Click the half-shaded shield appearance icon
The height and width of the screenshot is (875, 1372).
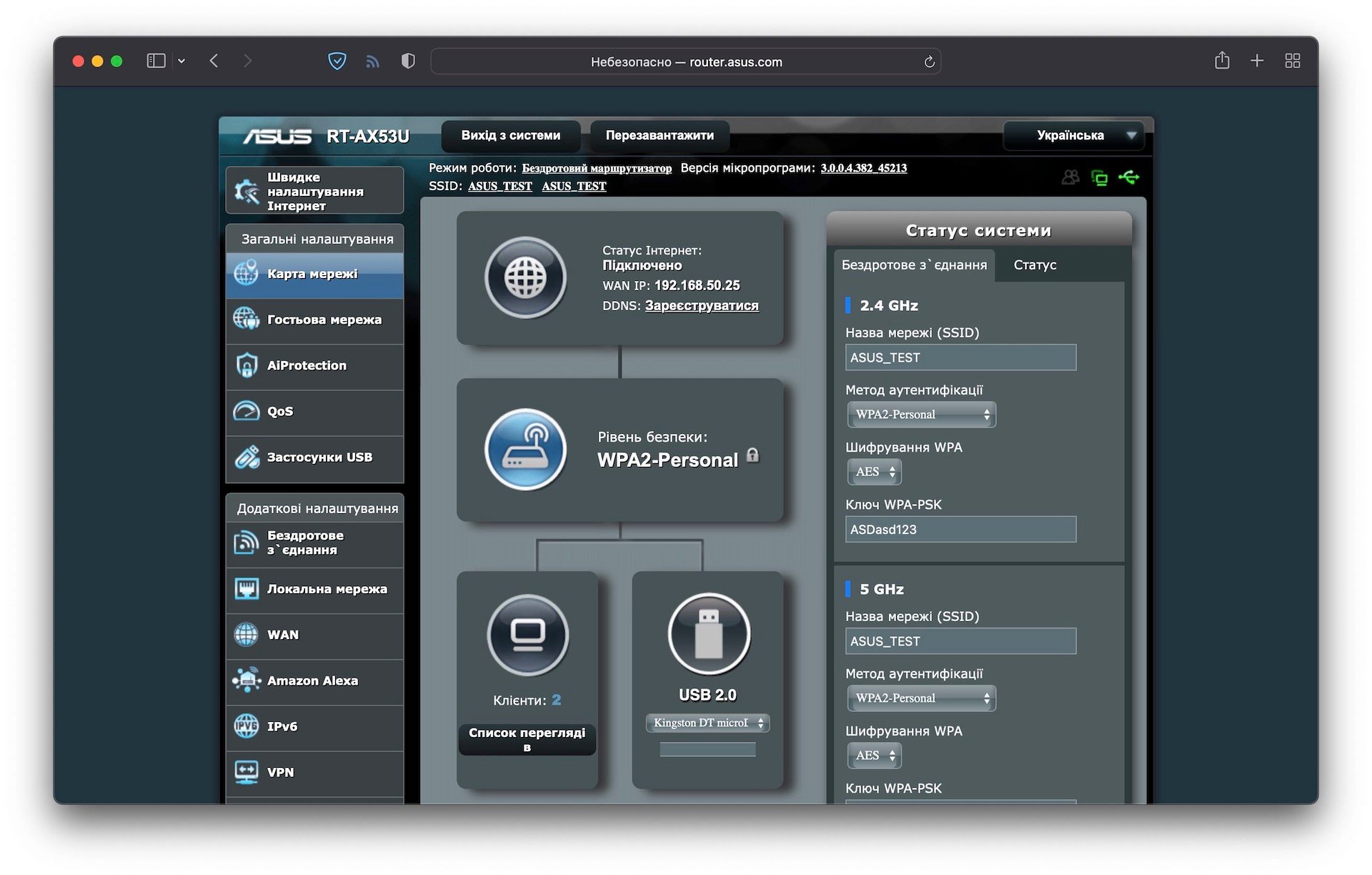(408, 61)
